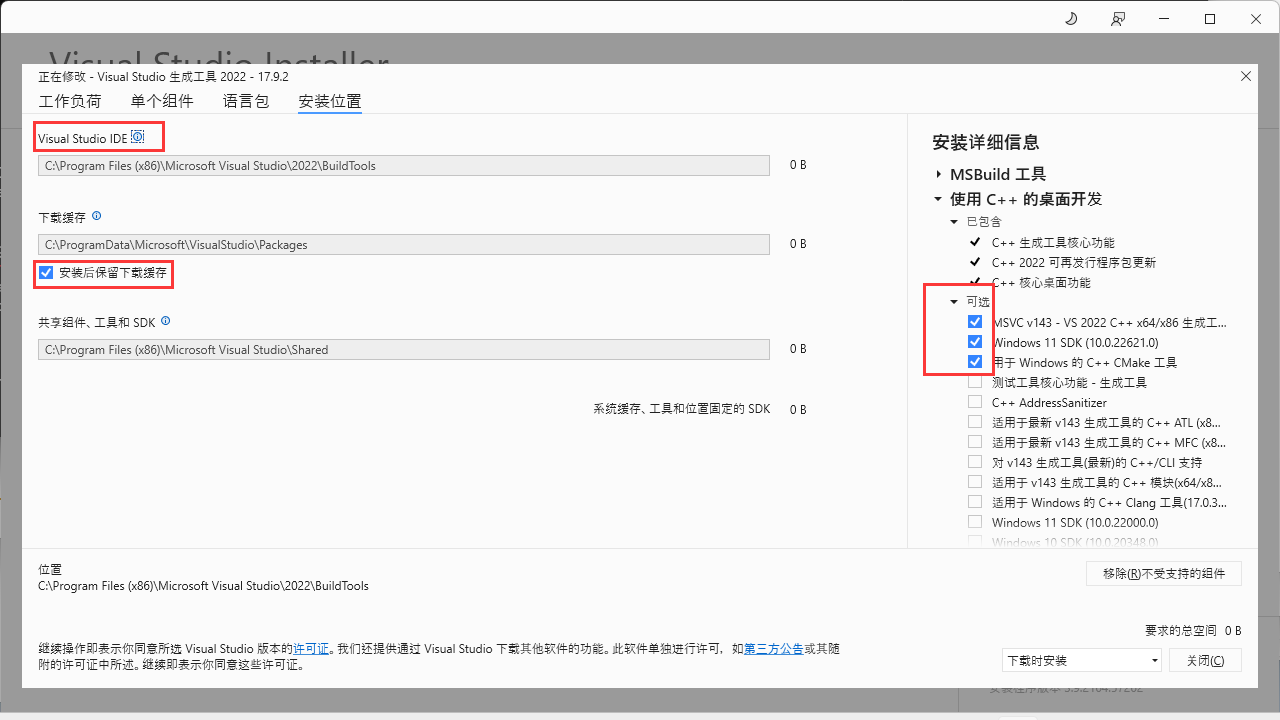Click the Visual Studio IDE path field

404,166
